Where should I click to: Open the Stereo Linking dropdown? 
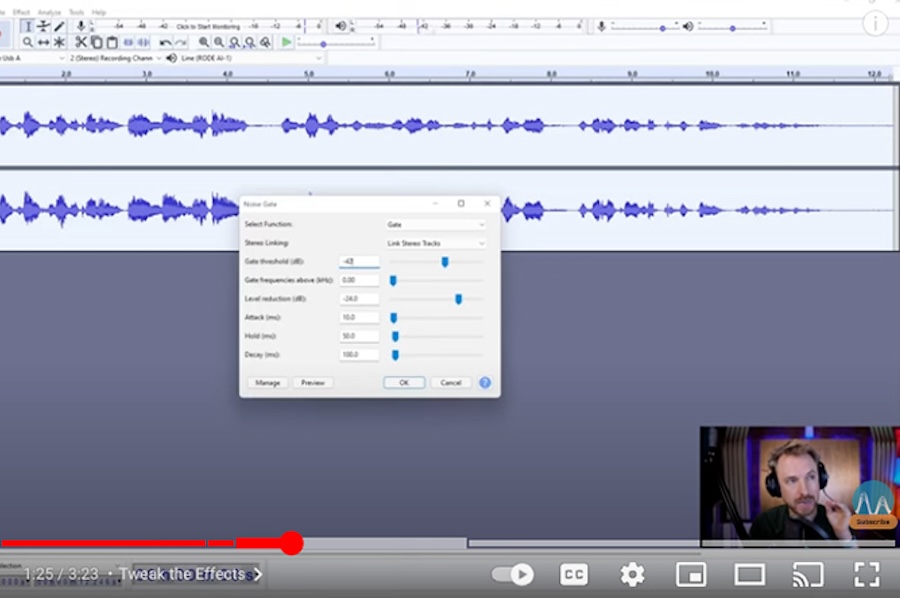(436, 243)
